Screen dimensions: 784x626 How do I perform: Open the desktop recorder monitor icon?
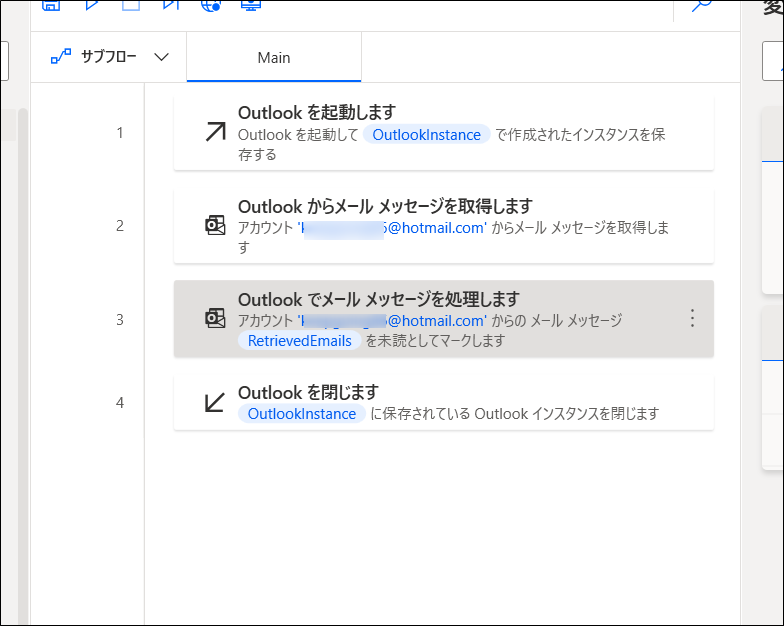pyautogui.click(x=250, y=5)
